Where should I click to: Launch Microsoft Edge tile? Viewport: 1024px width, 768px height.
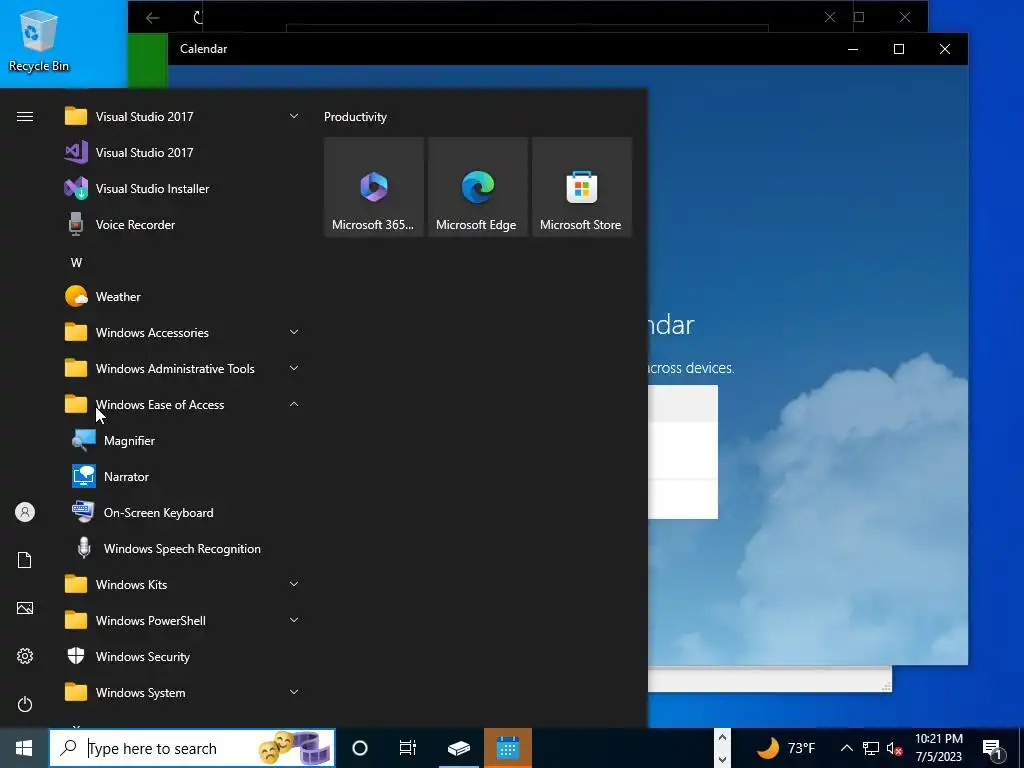[477, 187]
